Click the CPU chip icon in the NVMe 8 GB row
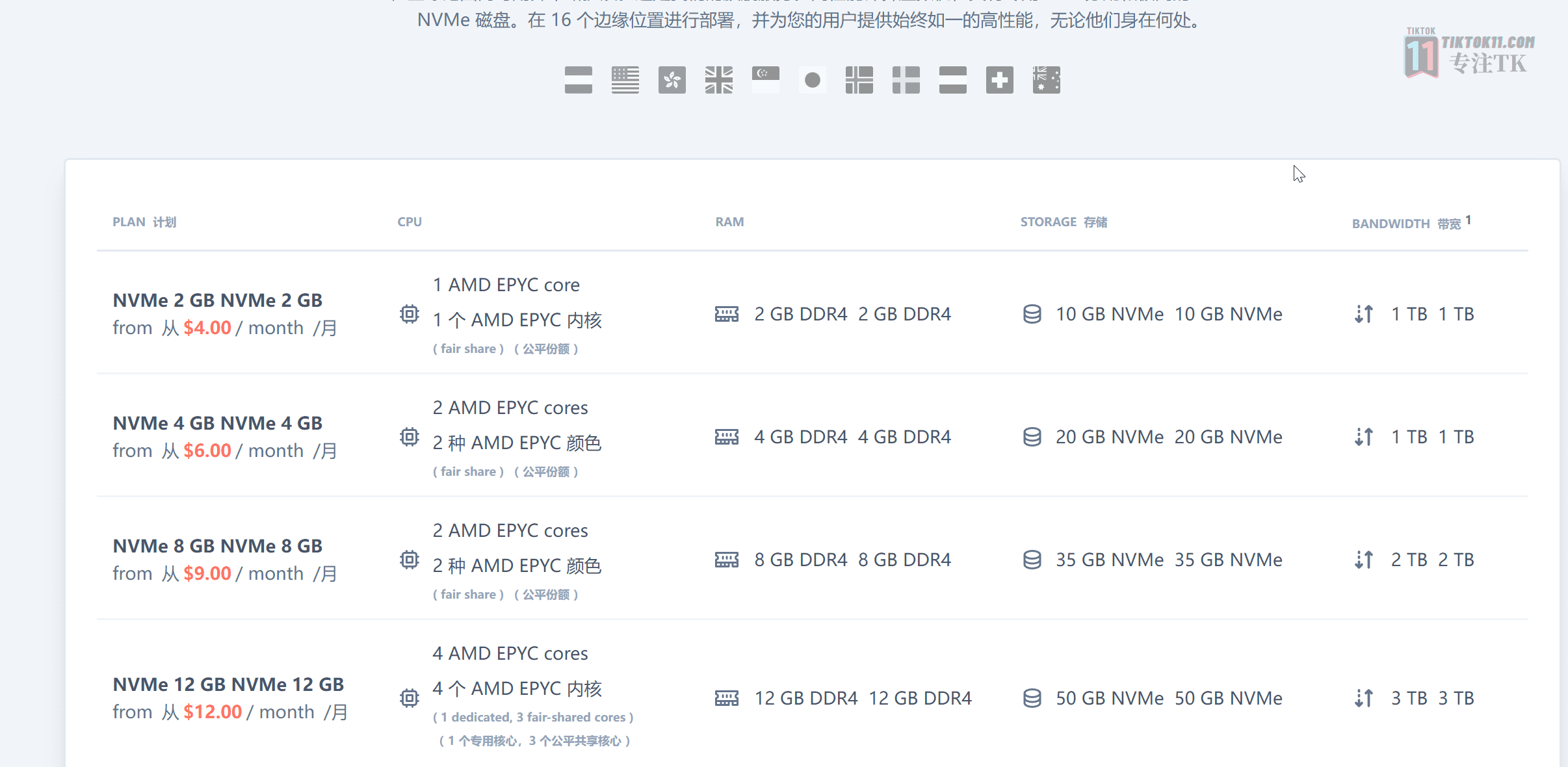1568x767 pixels. click(410, 560)
